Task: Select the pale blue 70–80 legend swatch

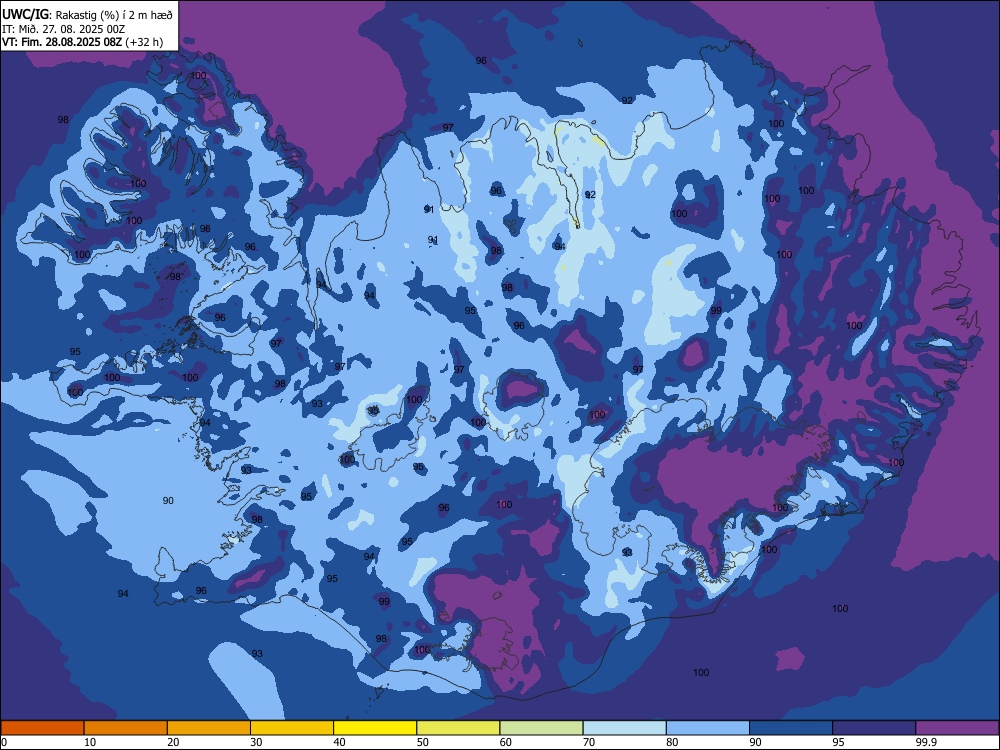Action: tap(624, 728)
